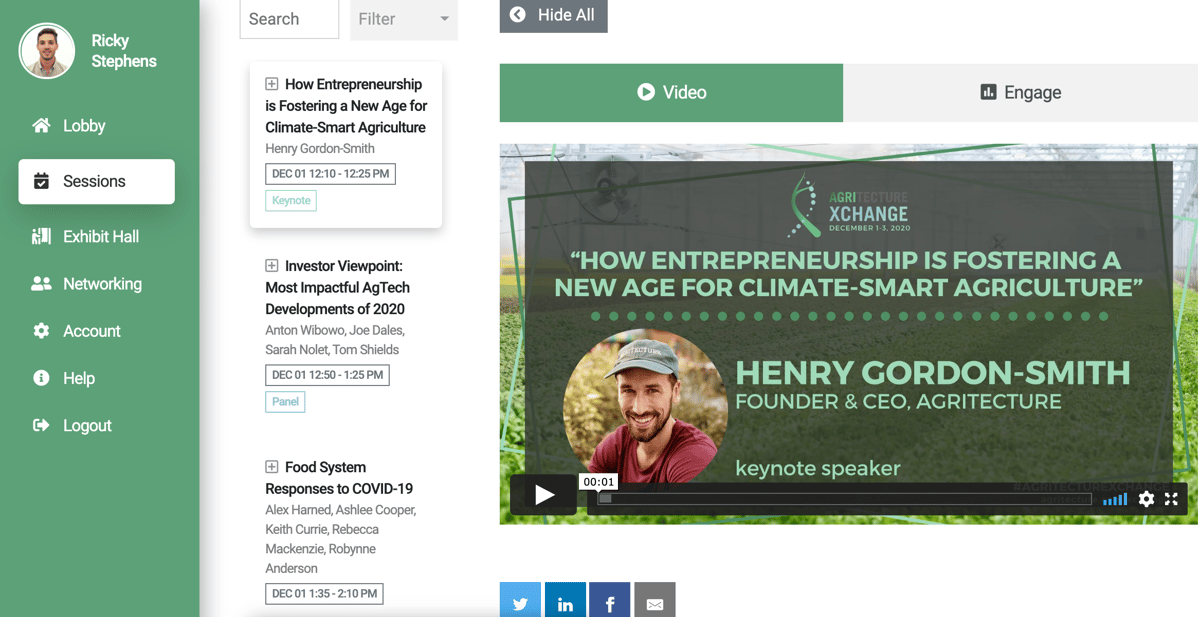The image size is (1200, 617).
Task: Click speakers Anton Wibowo, Joe Dales line
Action: click(335, 330)
